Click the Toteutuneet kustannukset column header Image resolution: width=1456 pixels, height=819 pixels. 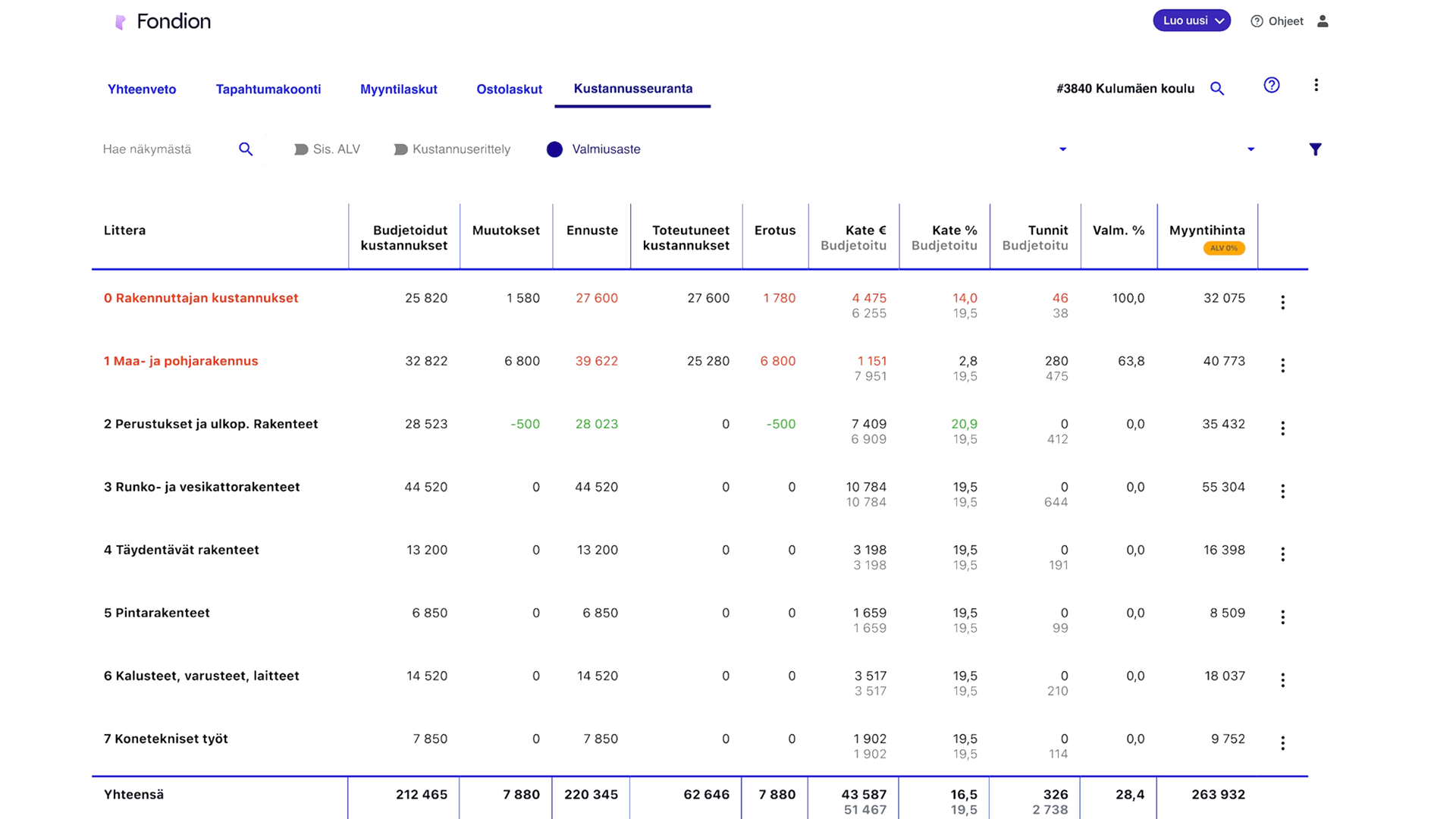(686, 237)
